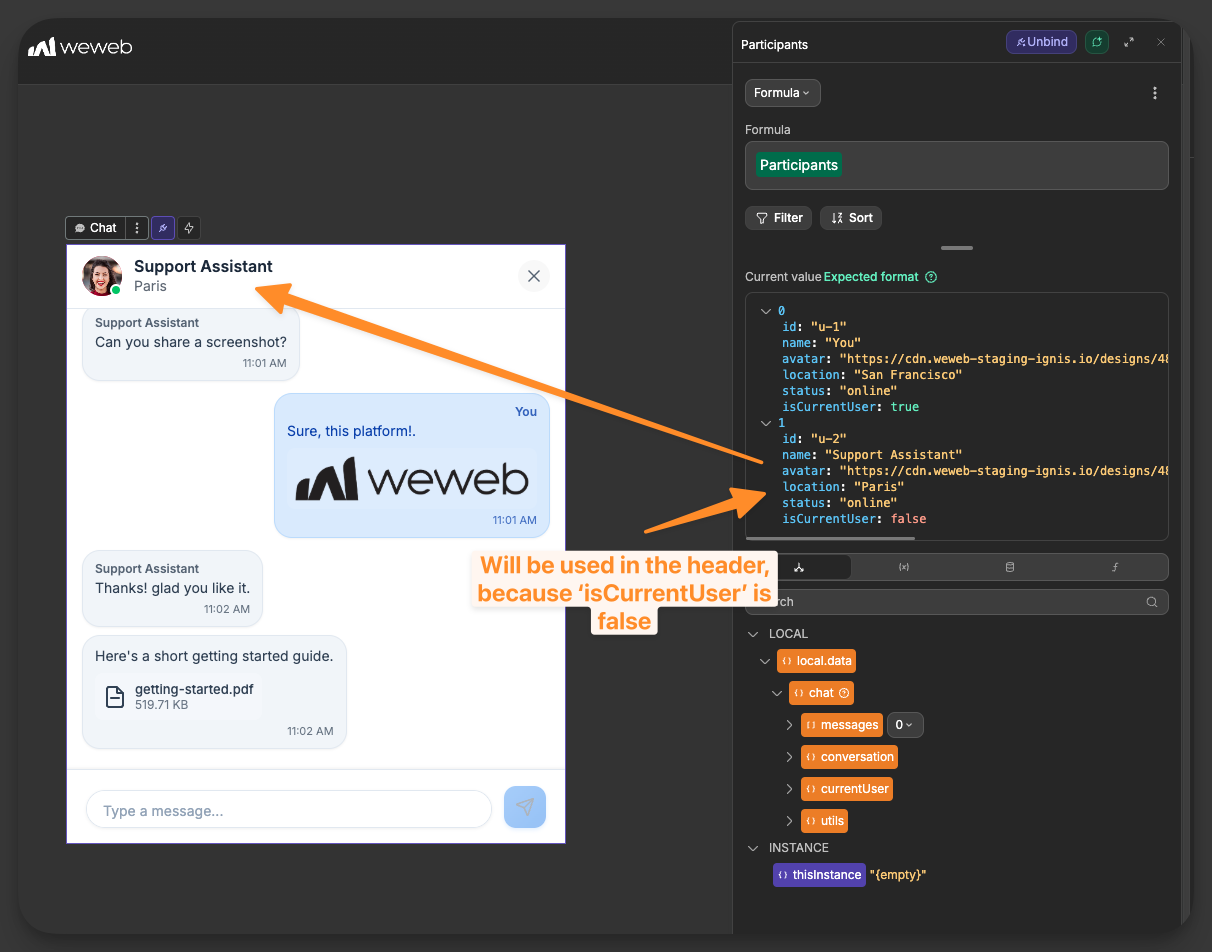Click the 'Type a message...' input field
This screenshot has height=952, width=1212.
pyautogui.click(x=288, y=810)
